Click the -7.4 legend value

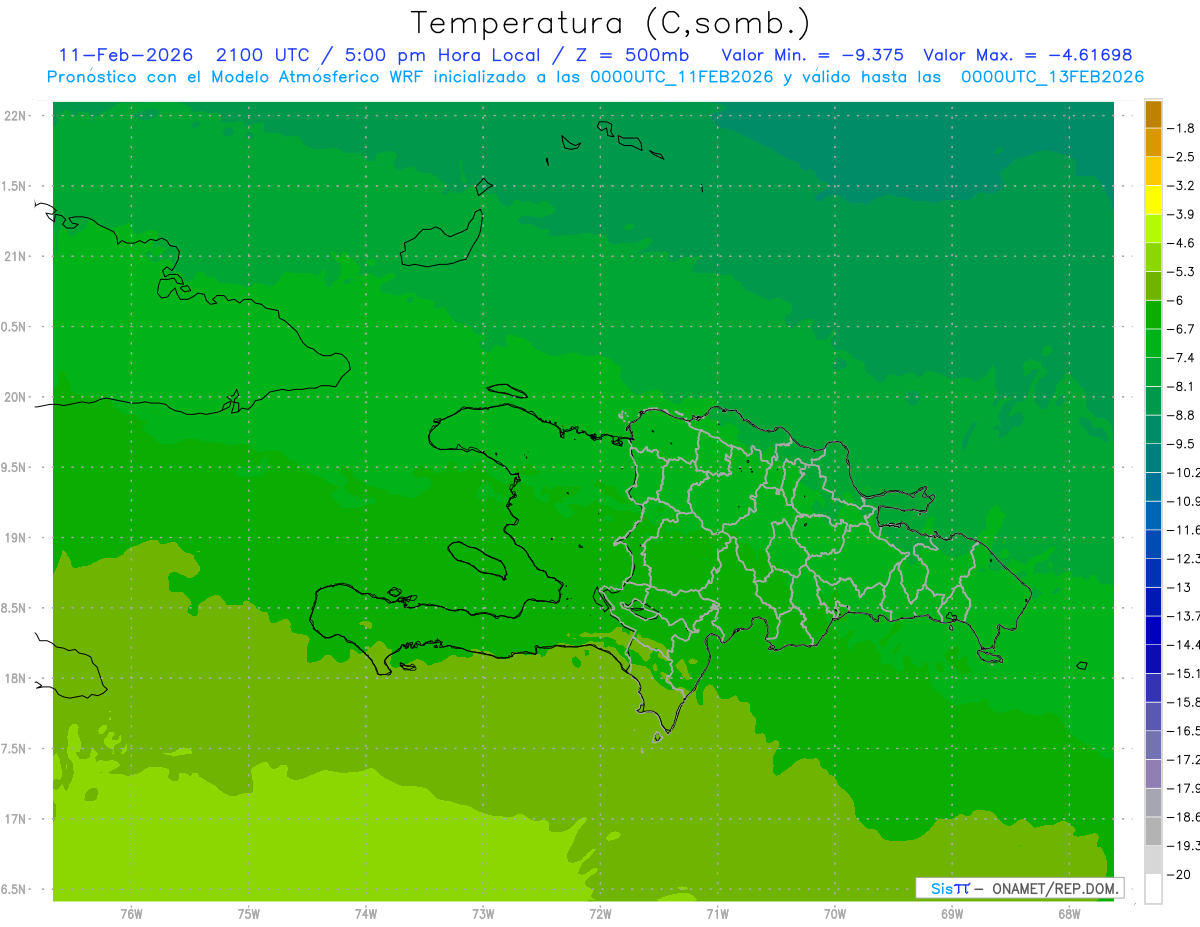[1182, 358]
